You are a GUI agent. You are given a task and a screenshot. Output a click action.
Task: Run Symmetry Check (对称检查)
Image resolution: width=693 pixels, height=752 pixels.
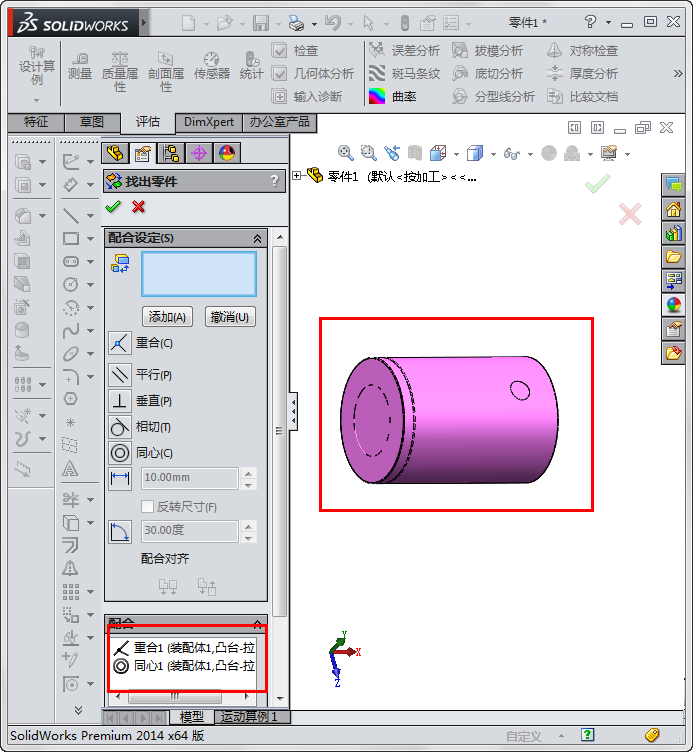coord(582,50)
